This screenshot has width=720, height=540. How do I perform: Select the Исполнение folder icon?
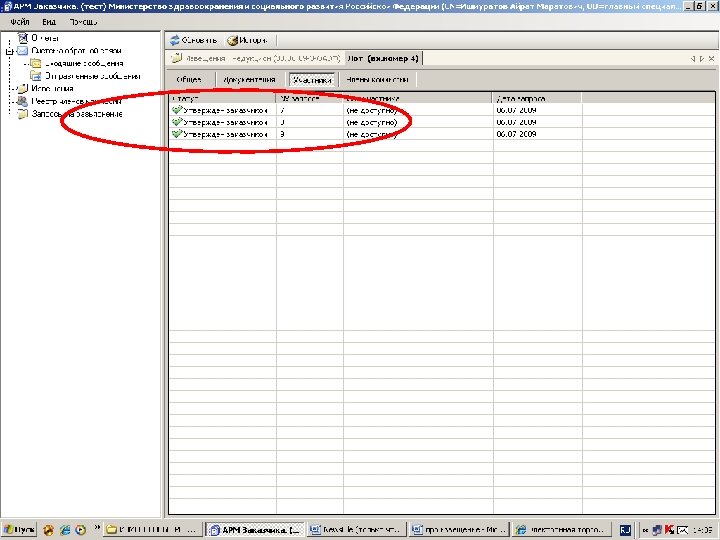tap(22, 89)
